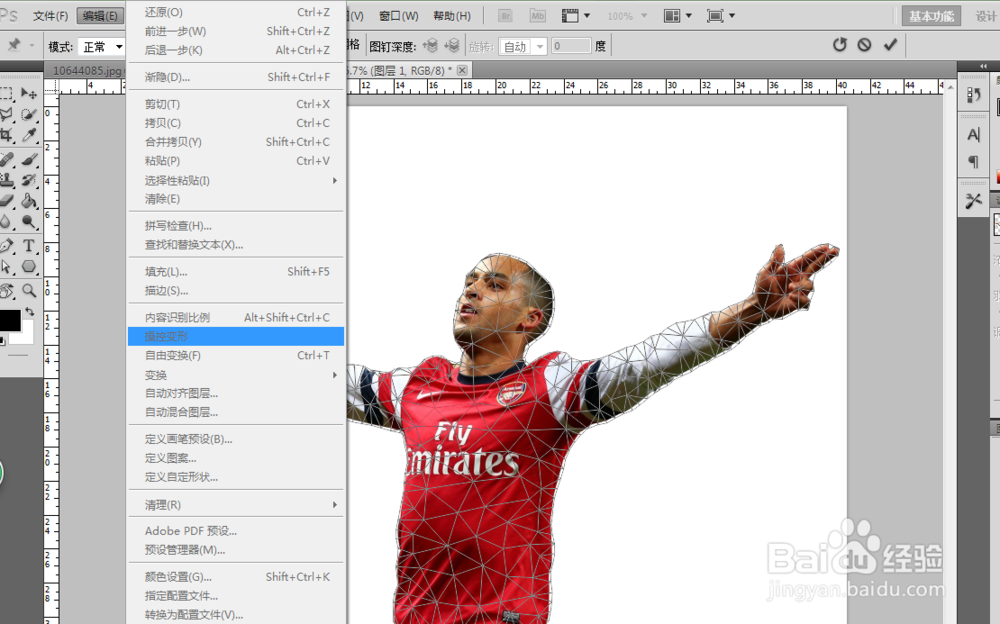Image resolution: width=1000 pixels, height=624 pixels.
Task: Open the 文件(F) menu
Action: [50, 16]
